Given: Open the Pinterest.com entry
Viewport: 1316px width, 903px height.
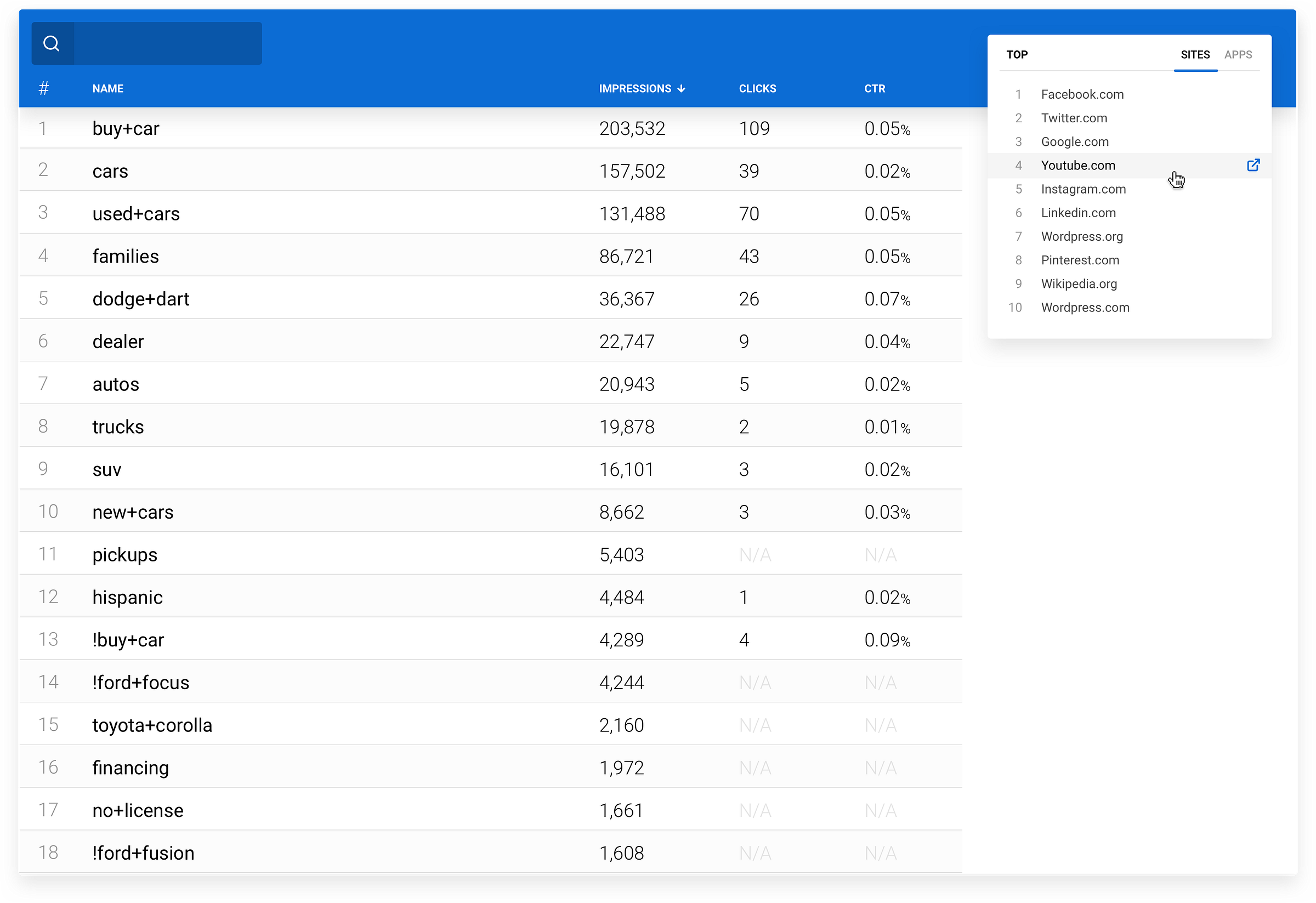Looking at the screenshot, I should (x=1080, y=260).
